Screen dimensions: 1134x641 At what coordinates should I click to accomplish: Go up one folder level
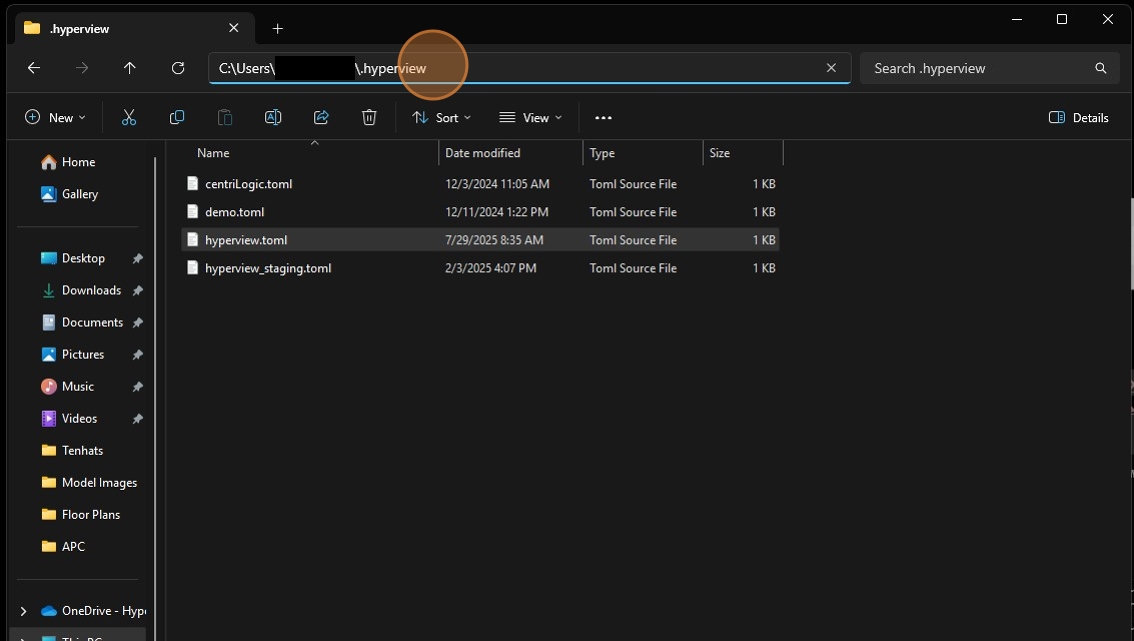click(130, 68)
